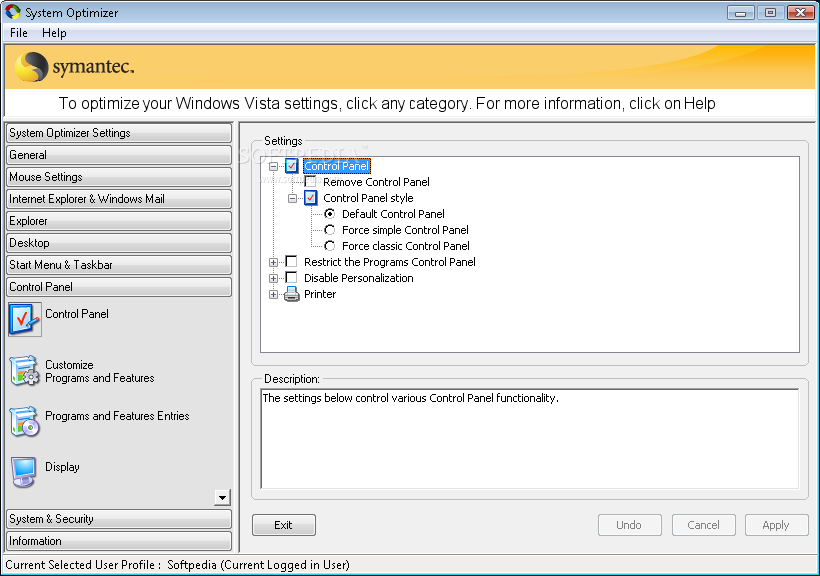Click the Cancel button
This screenshot has width=820, height=576.
(x=703, y=525)
